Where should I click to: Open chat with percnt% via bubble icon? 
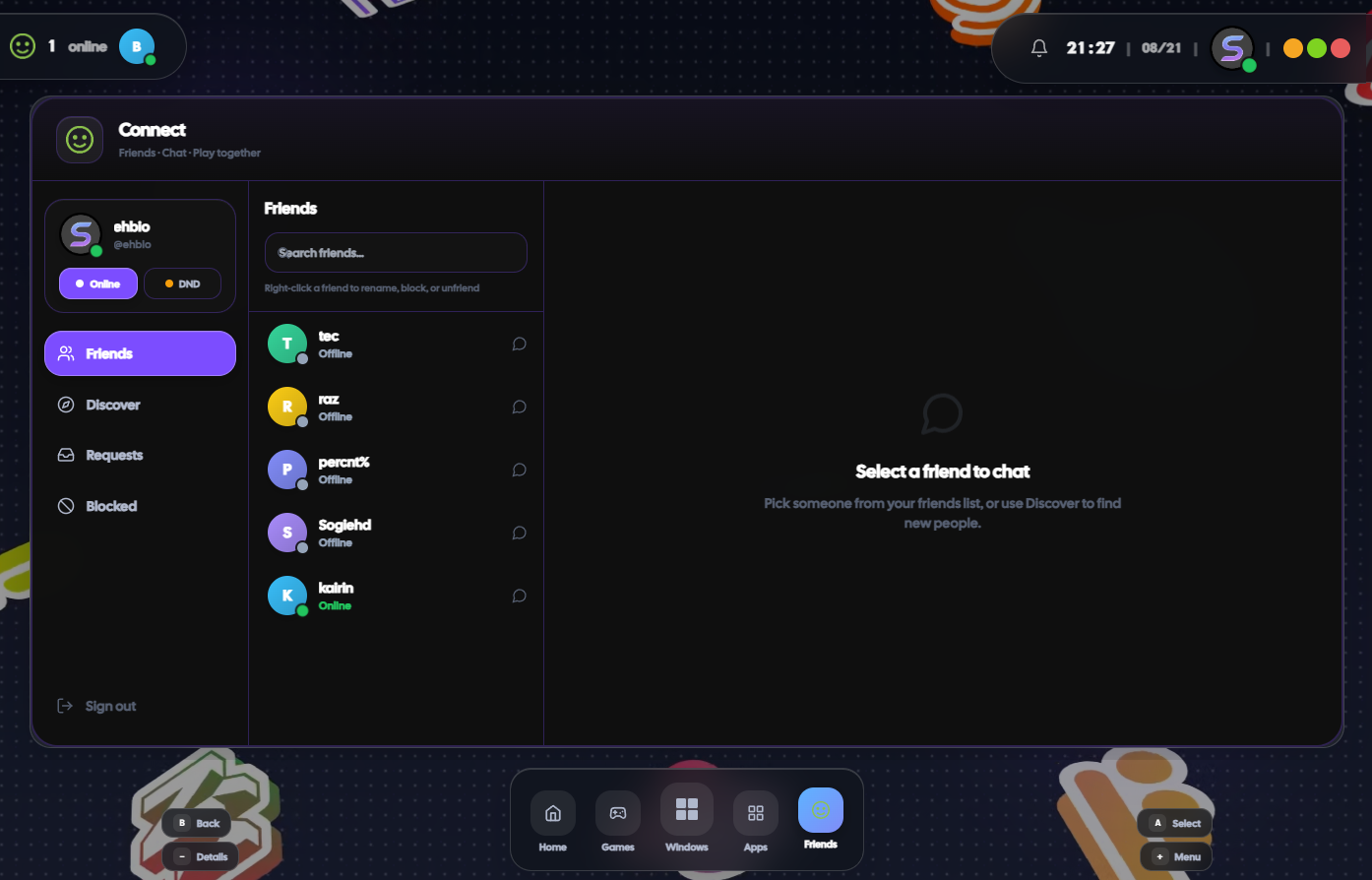519,471
